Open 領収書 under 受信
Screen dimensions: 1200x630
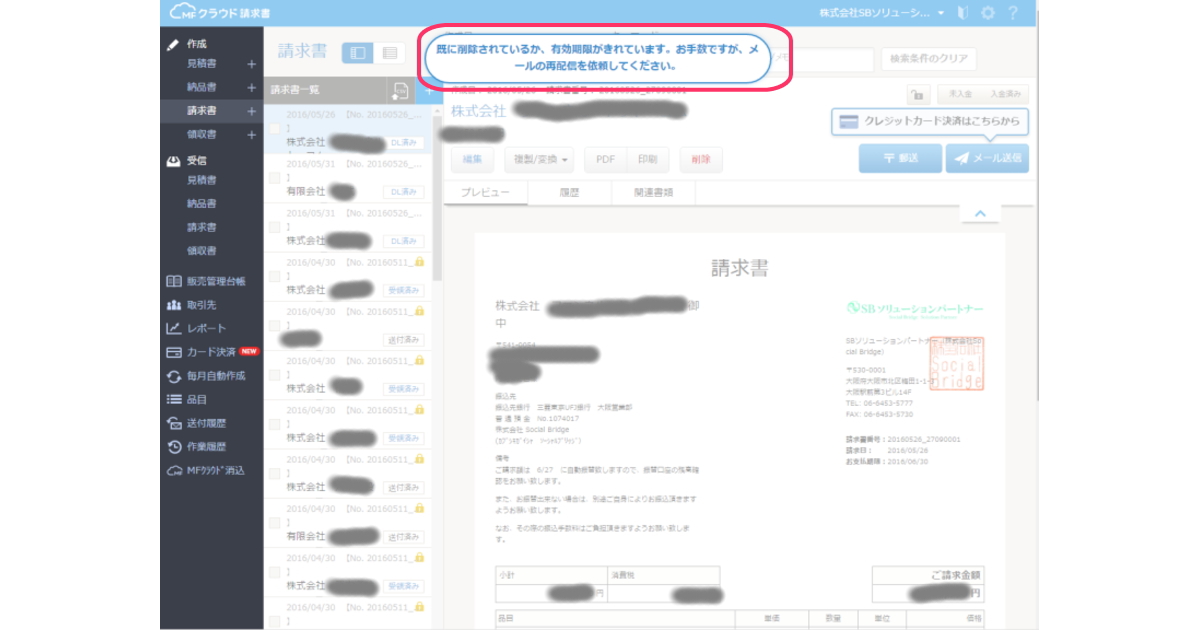point(202,251)
